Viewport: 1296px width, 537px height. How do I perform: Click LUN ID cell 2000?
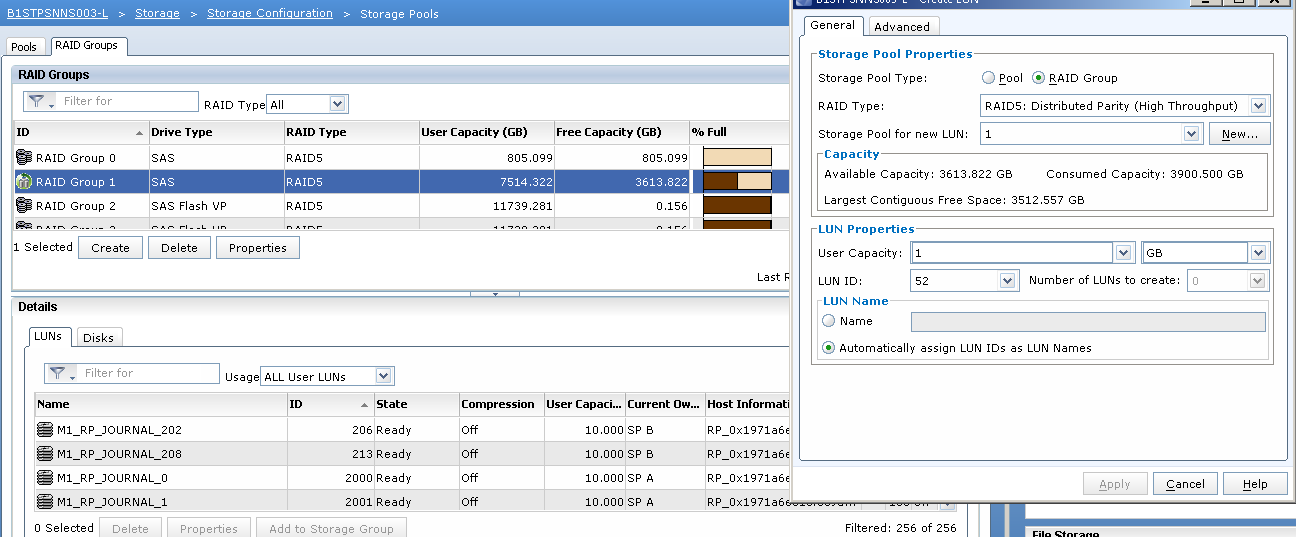click(330, 478)
